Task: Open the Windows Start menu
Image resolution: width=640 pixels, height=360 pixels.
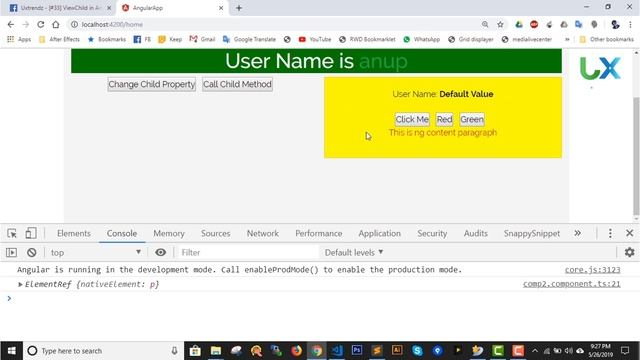Action: click(x=11, y=351)
